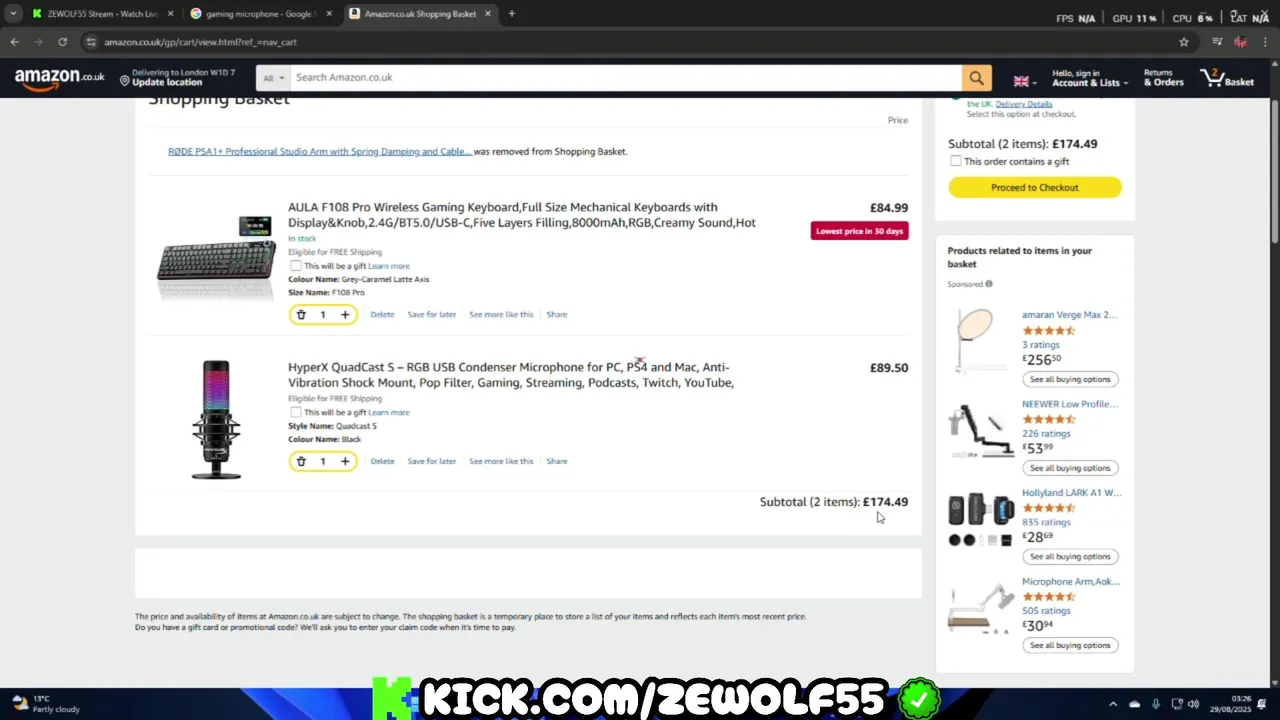
Task: Click Delete for AULA keyboard
Action: pyautogui.click(x=382, y=315)
